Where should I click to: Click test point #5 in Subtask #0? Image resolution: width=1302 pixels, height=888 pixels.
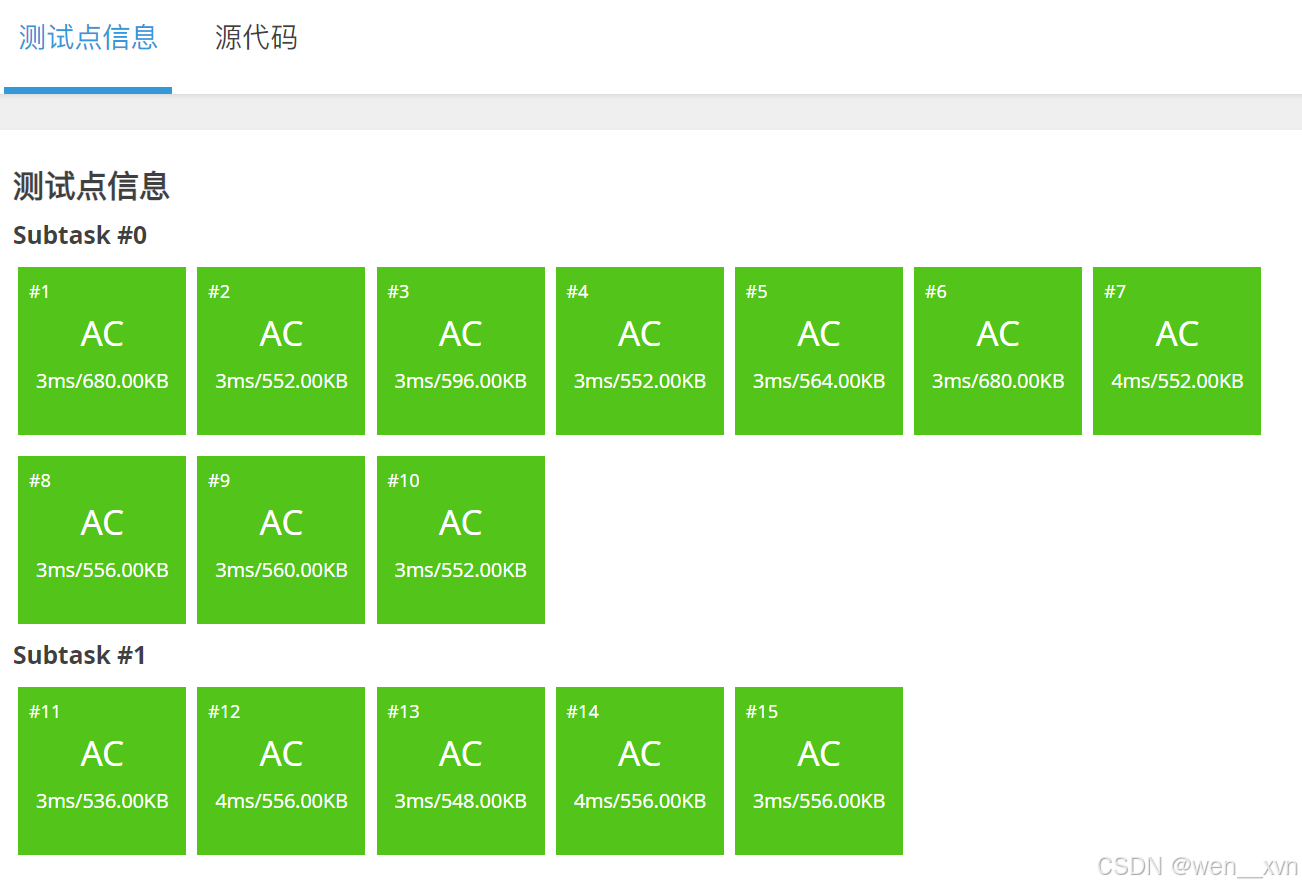click(818, 350)
